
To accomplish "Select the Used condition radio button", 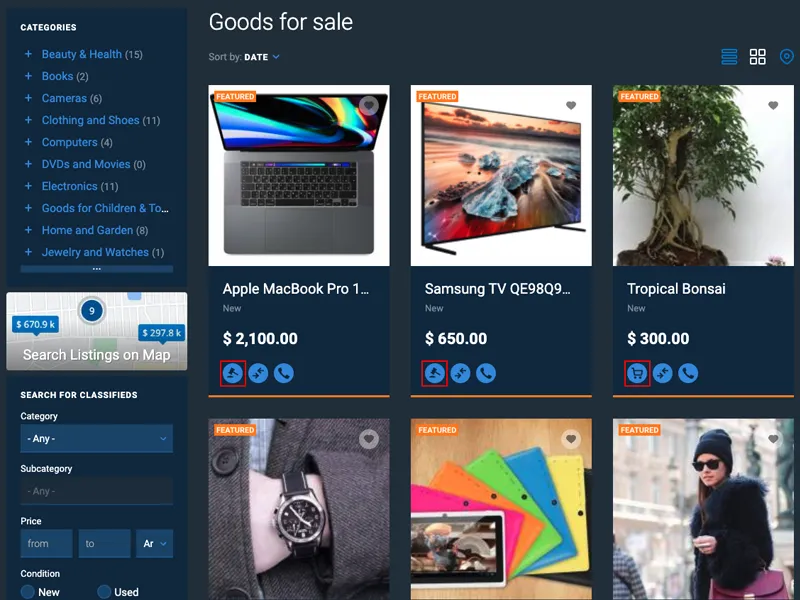I will pos(104,592).
